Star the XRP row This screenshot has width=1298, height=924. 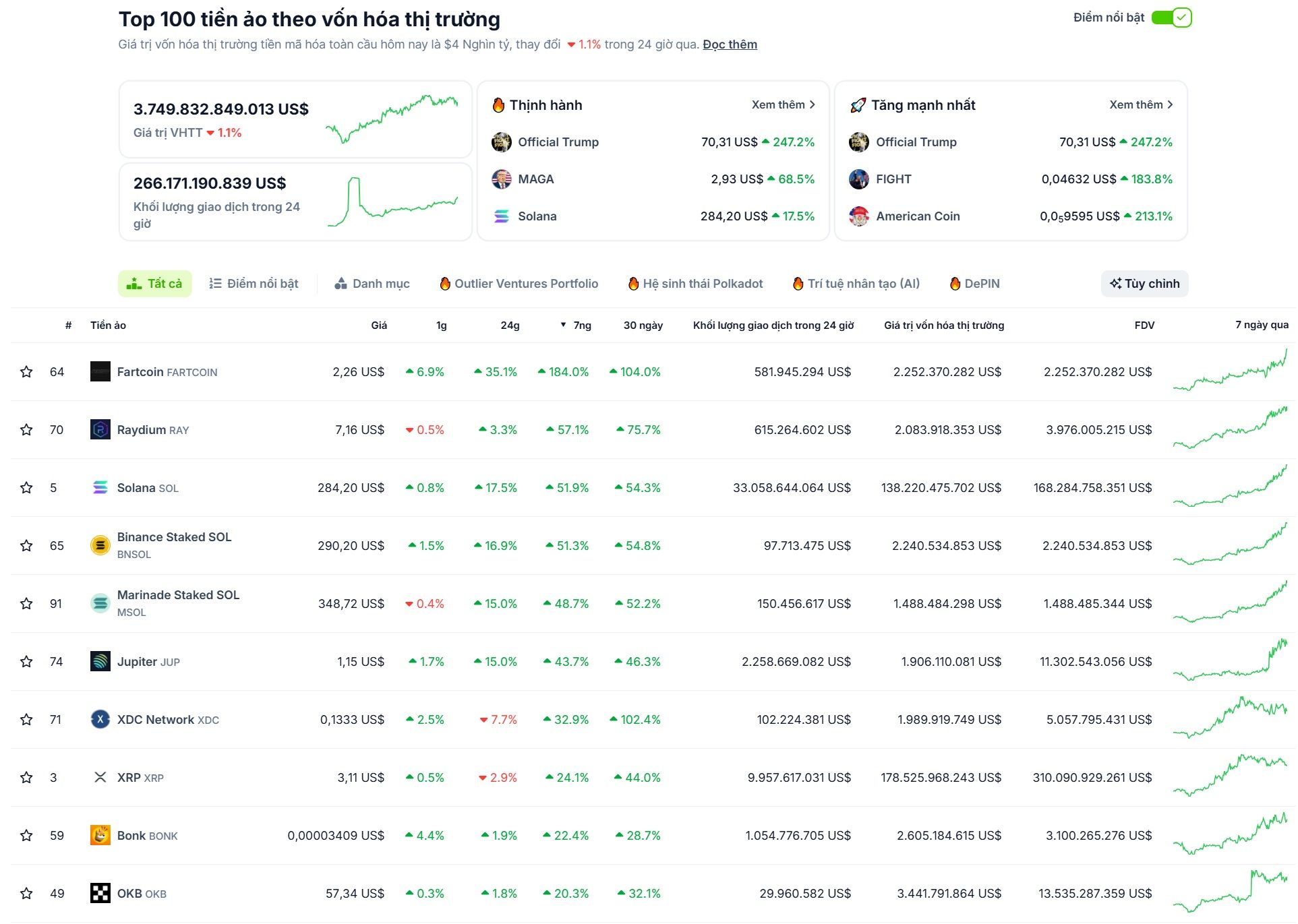[x=26, y=778]
